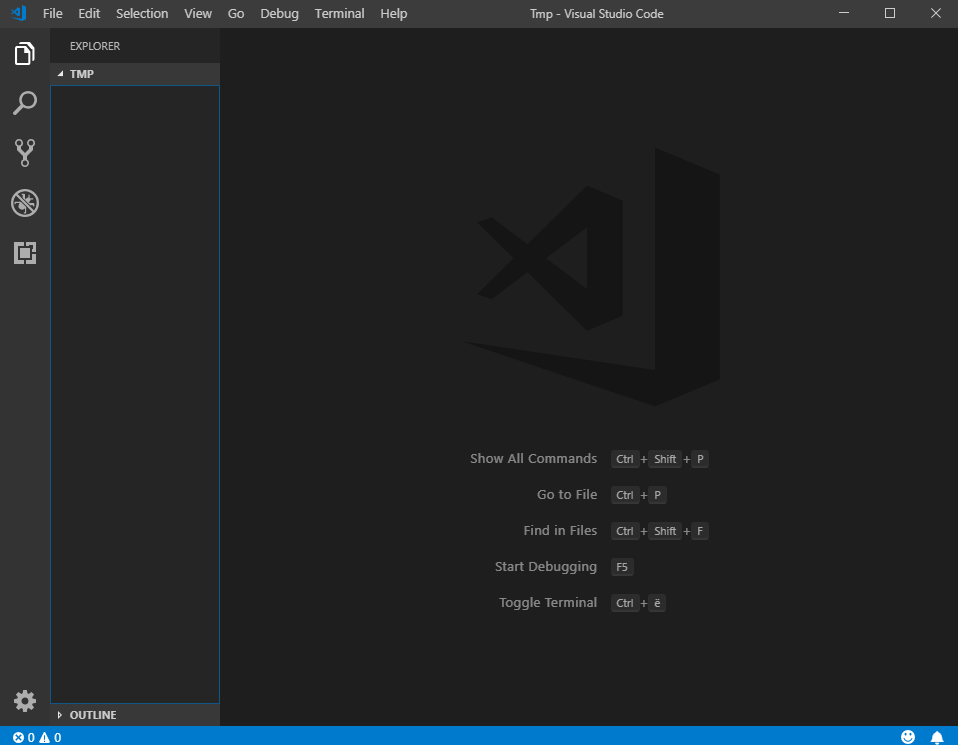958x745 pixels.
Task: Collapse the TMP folder section
Action: [134, 74]
